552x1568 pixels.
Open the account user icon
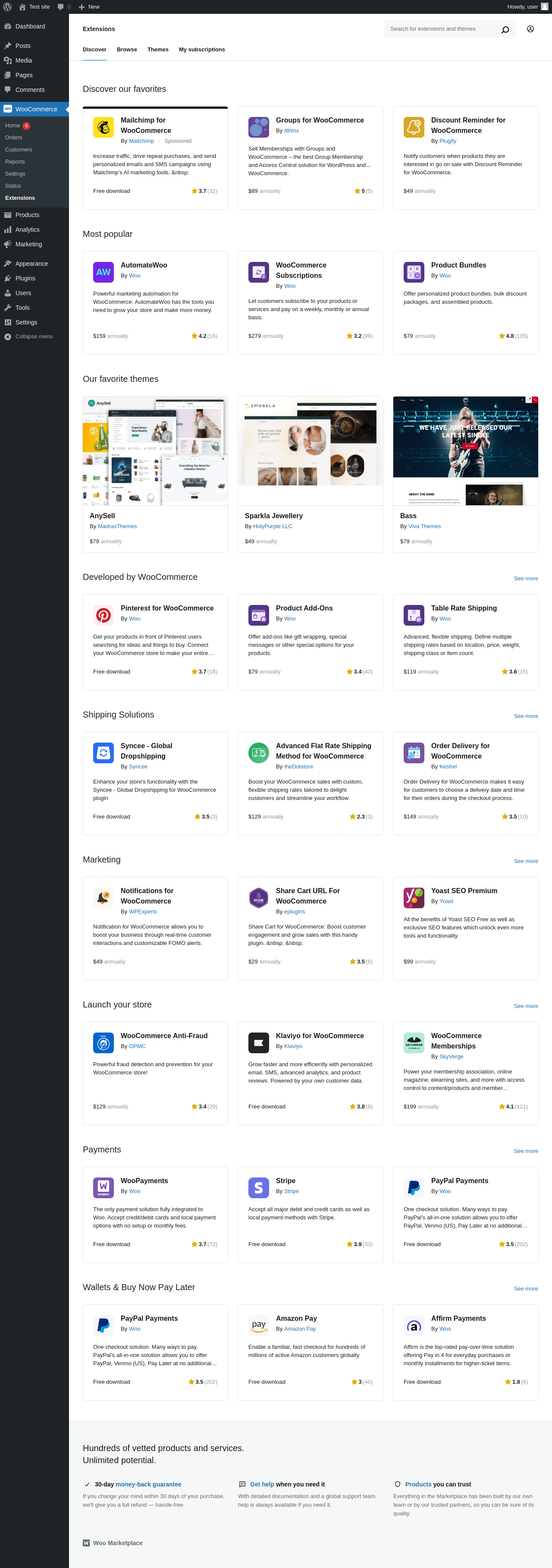530,29
